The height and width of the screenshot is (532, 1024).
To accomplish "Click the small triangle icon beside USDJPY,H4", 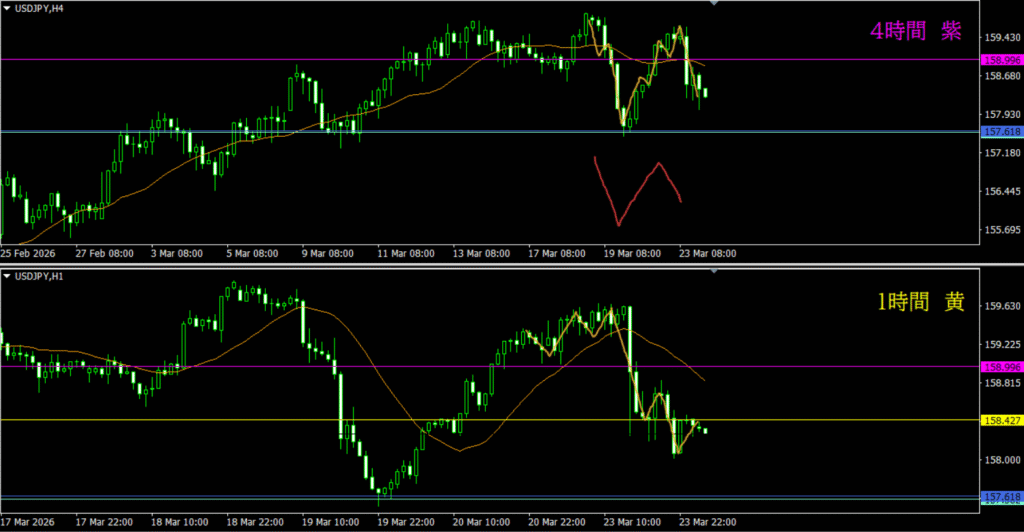I will pyautogui.click(x=6, y=6).
